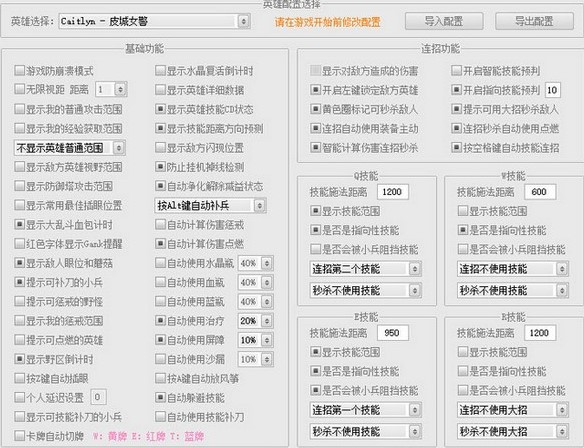Viewport: 584px width, 448px height.
Task: Click the 导入配置 button
Action: point(444,21)
